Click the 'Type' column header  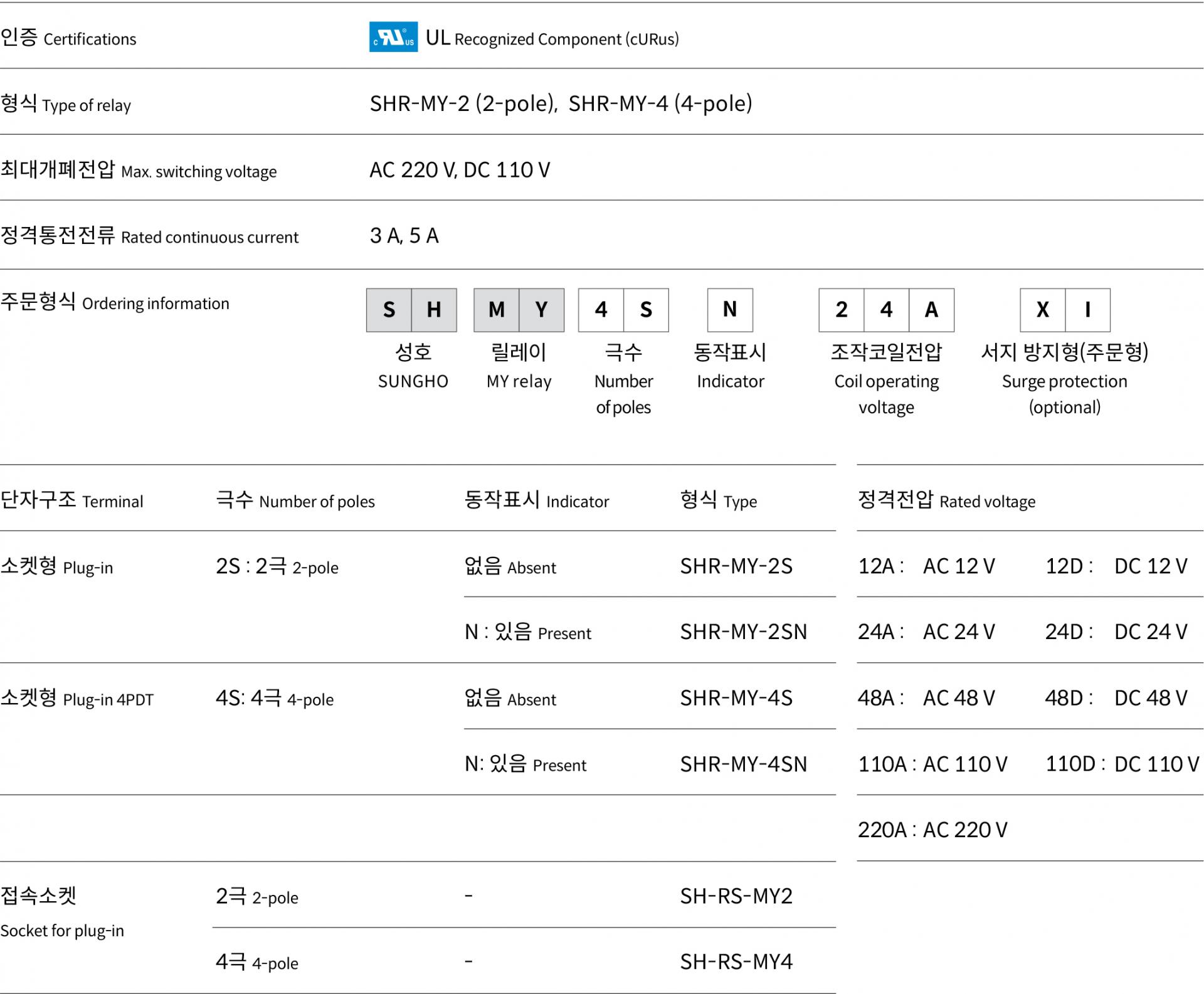(719, 500)
